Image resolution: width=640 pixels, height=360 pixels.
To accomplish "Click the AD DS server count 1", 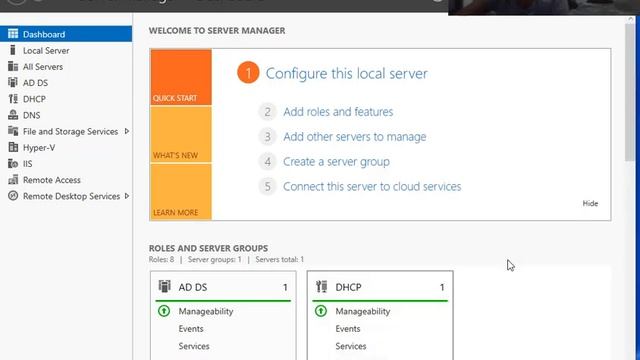I will click(285, 287).
